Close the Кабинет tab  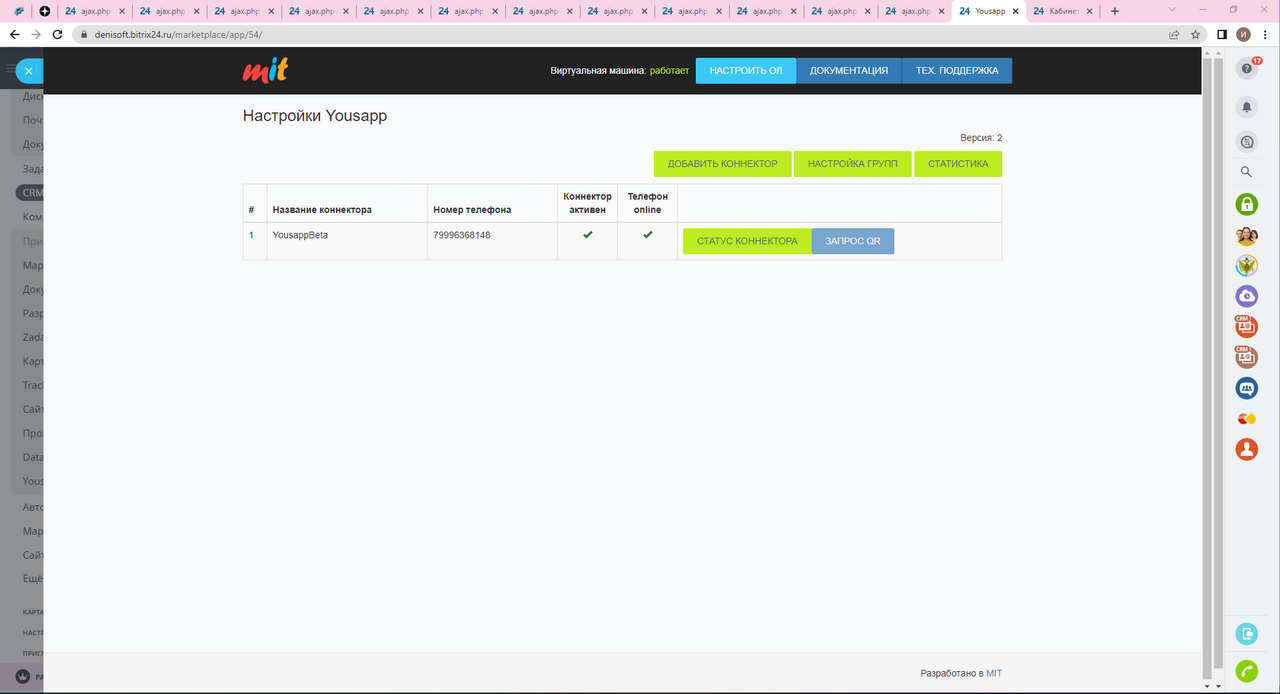coord(1089,11)
